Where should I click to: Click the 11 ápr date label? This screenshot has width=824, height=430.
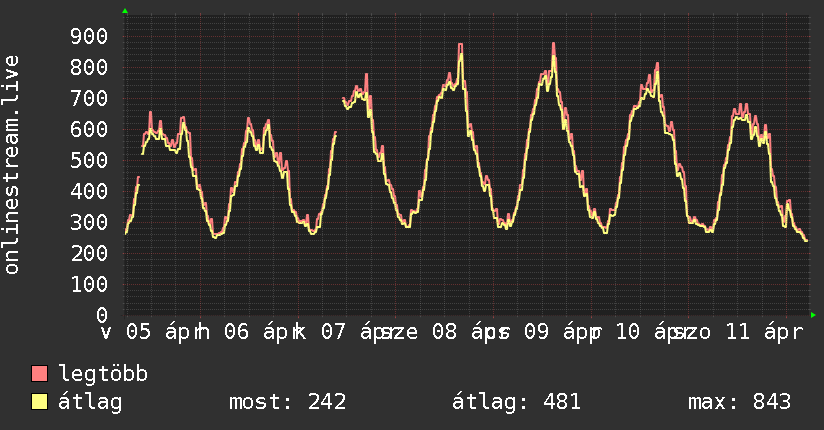point(762,332)
